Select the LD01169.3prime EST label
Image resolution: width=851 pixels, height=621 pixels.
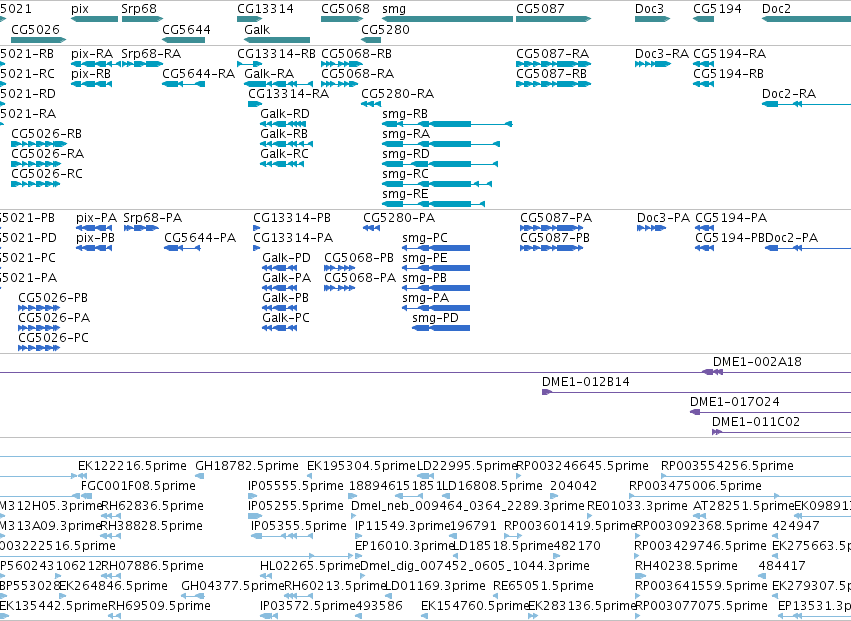(435, 586)
